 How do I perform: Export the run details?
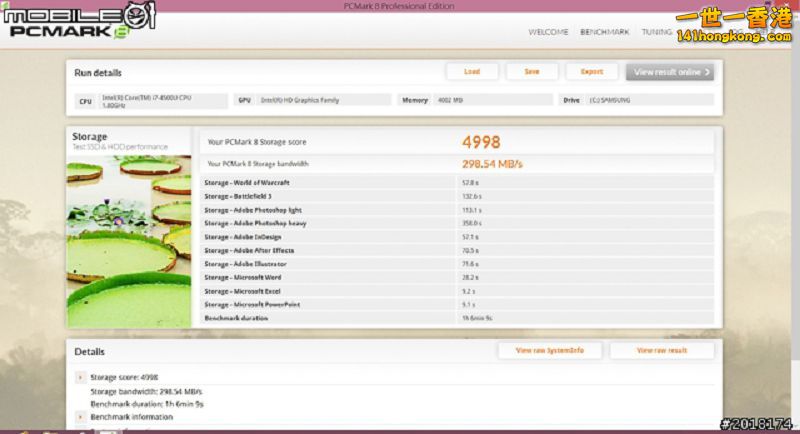coord(592,72)
